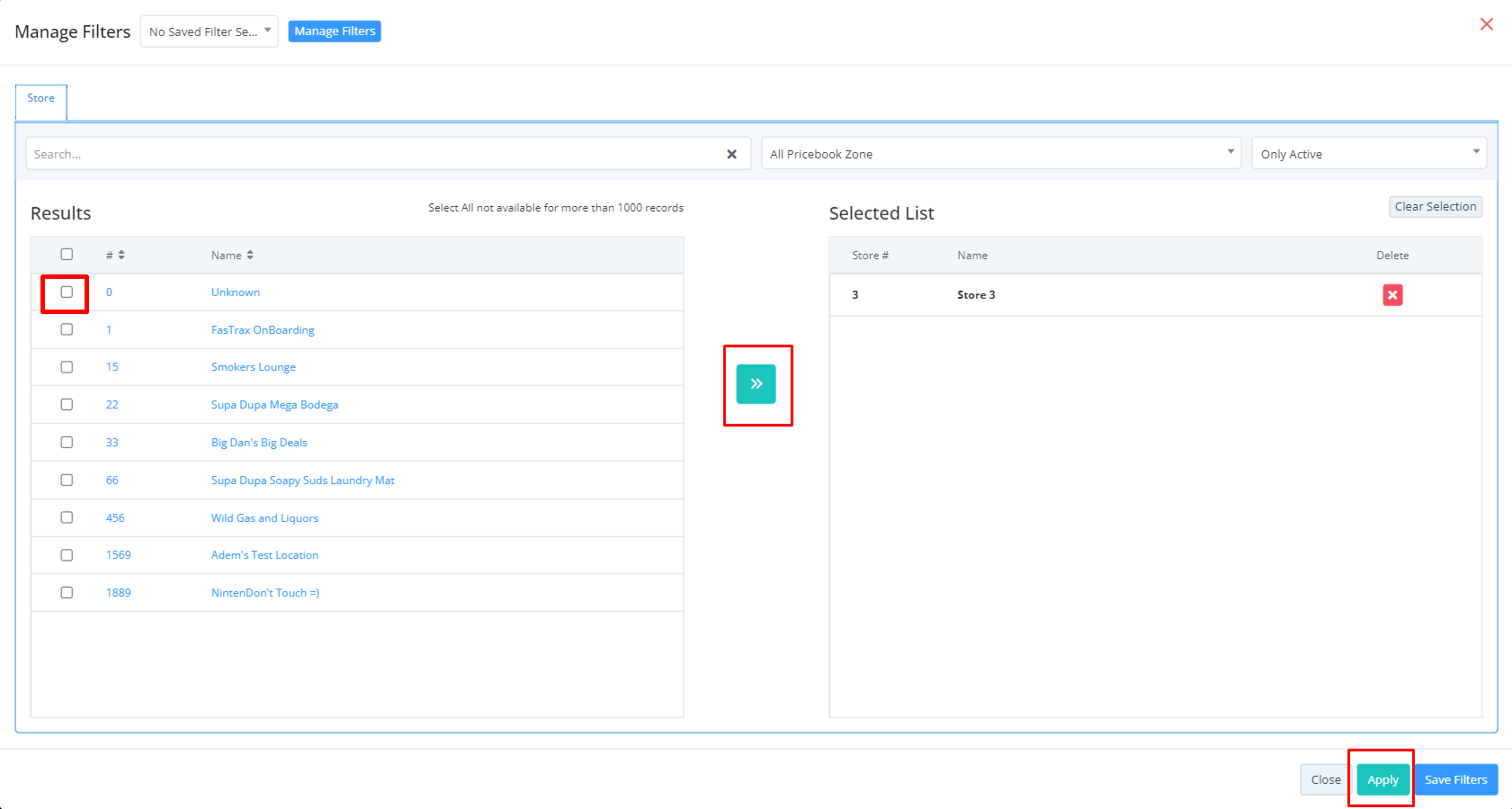Click the Delete column header

tap(1392, 256)
